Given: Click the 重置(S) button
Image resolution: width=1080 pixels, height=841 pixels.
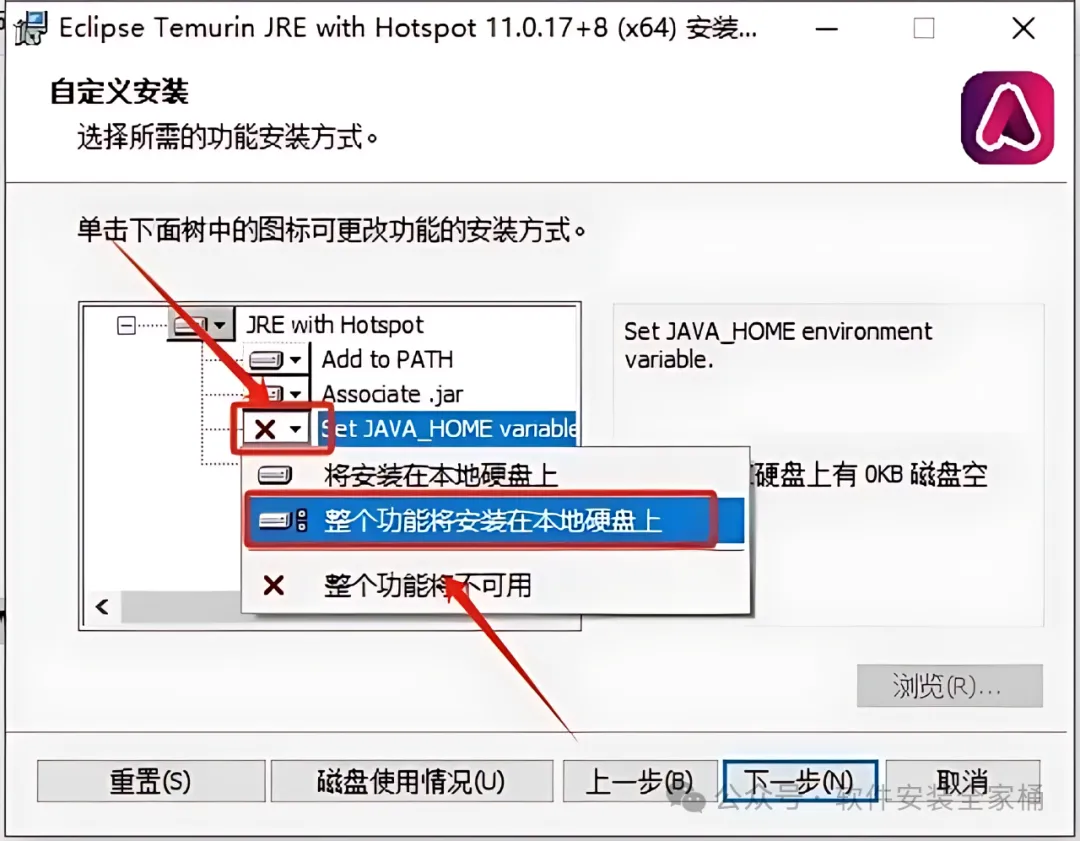Looking at the screenshot, I should click(151, 781).
